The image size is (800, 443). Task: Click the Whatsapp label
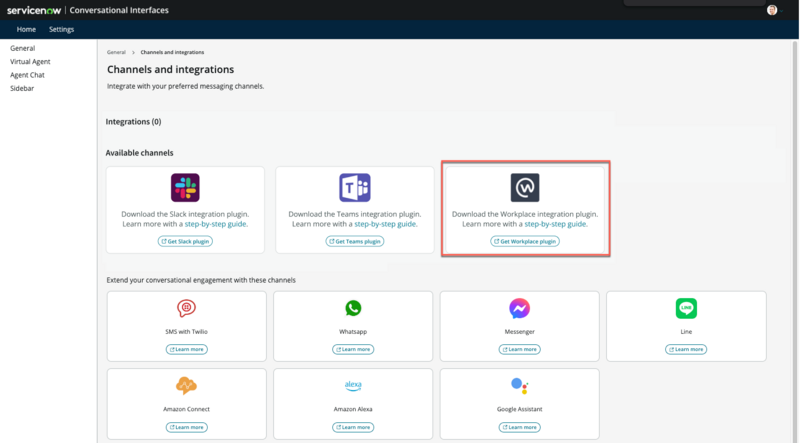pyautogui.click(x=353, y=332)
